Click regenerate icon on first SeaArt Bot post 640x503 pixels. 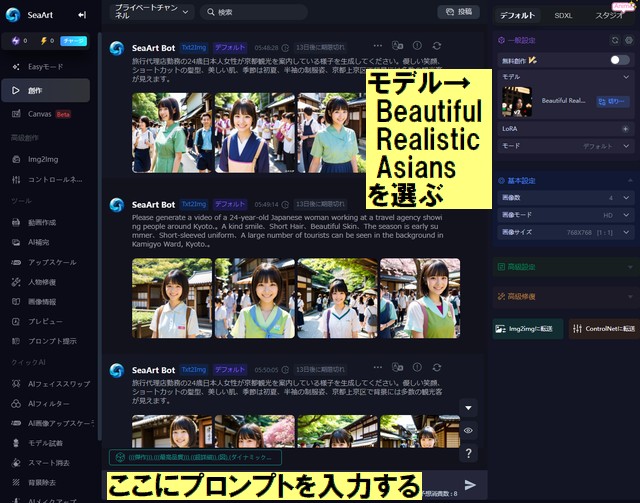coord(437,46)
